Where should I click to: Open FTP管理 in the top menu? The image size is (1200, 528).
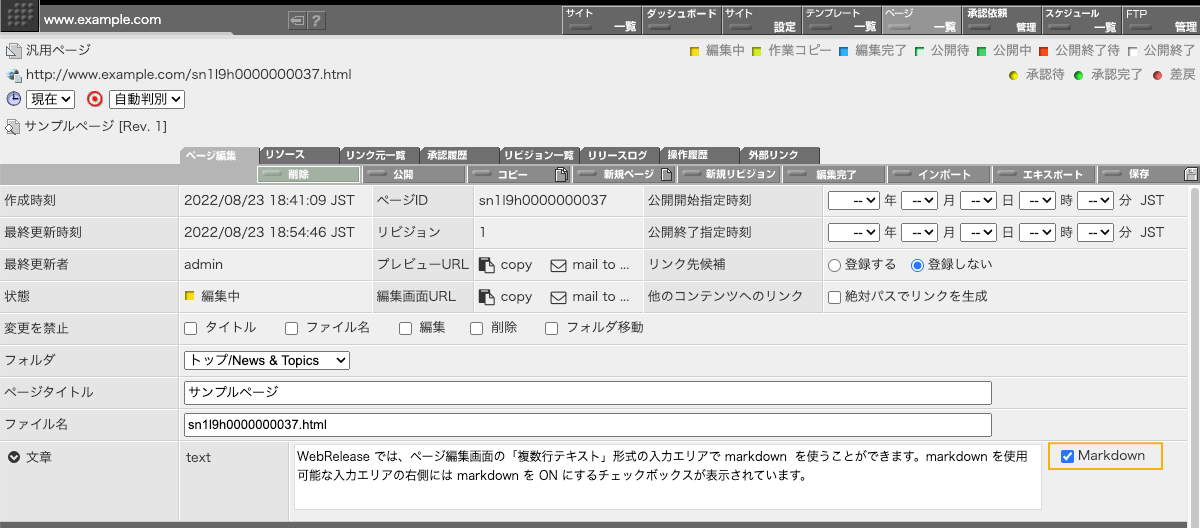[x=1160, y=20]
